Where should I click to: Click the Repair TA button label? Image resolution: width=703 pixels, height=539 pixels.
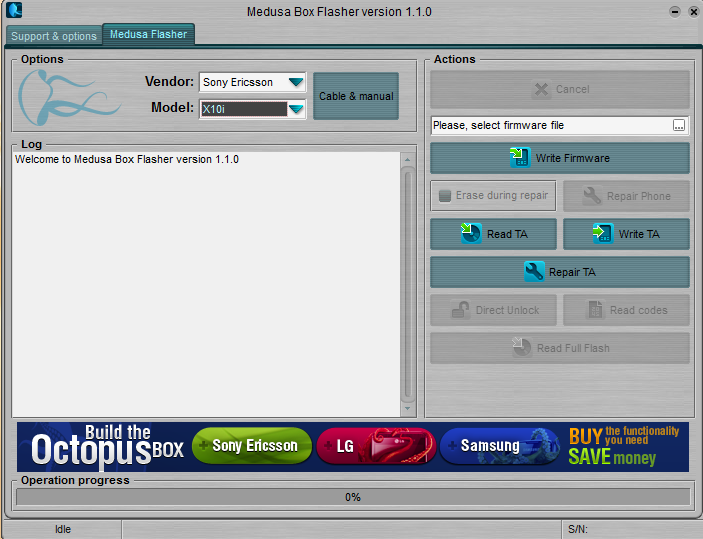572,272
